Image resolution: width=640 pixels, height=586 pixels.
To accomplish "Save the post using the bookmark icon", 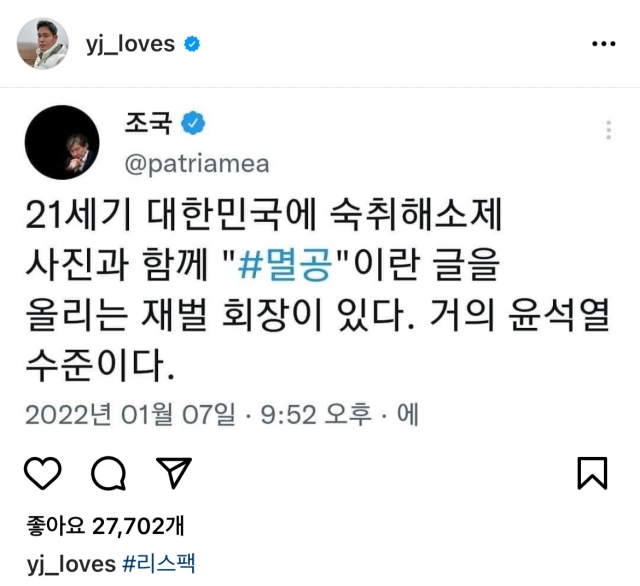I will point(592,473).
